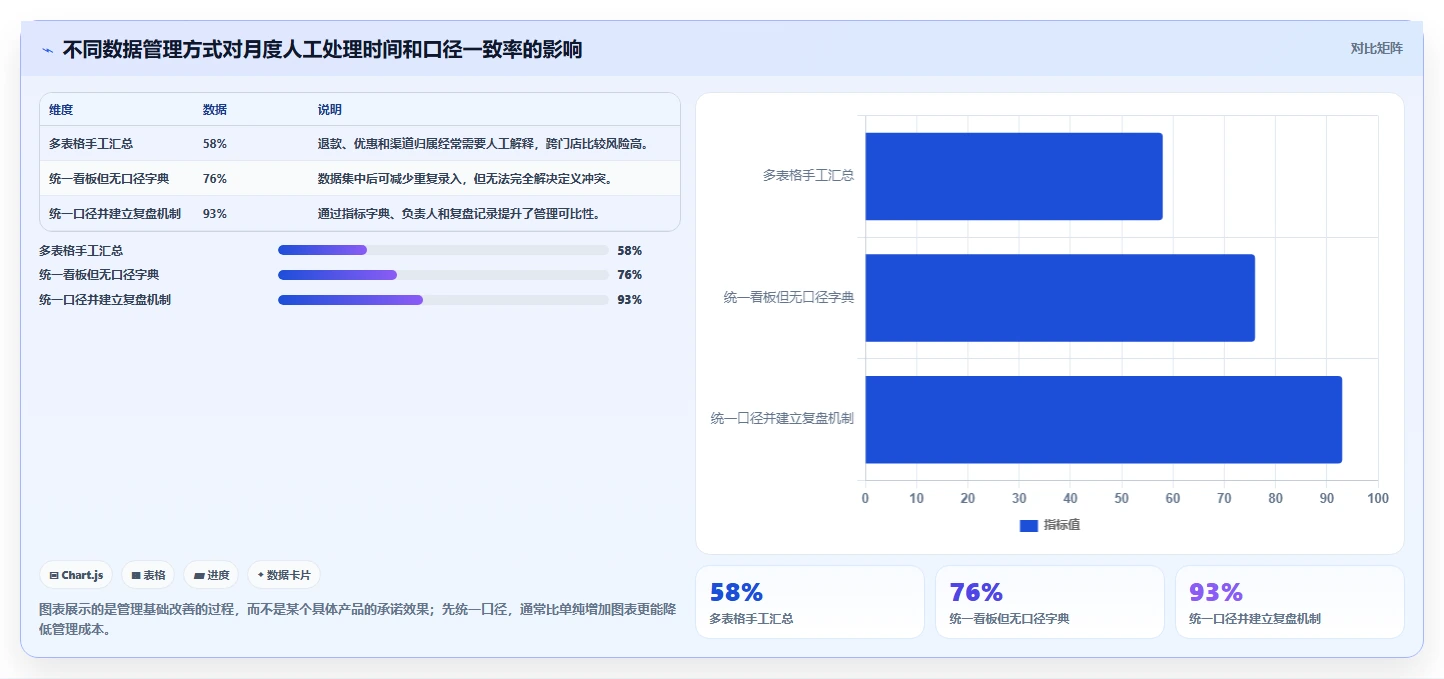Click the 93% value beside the progress bar
The image size is (1444, 679).
pos(630,300)
